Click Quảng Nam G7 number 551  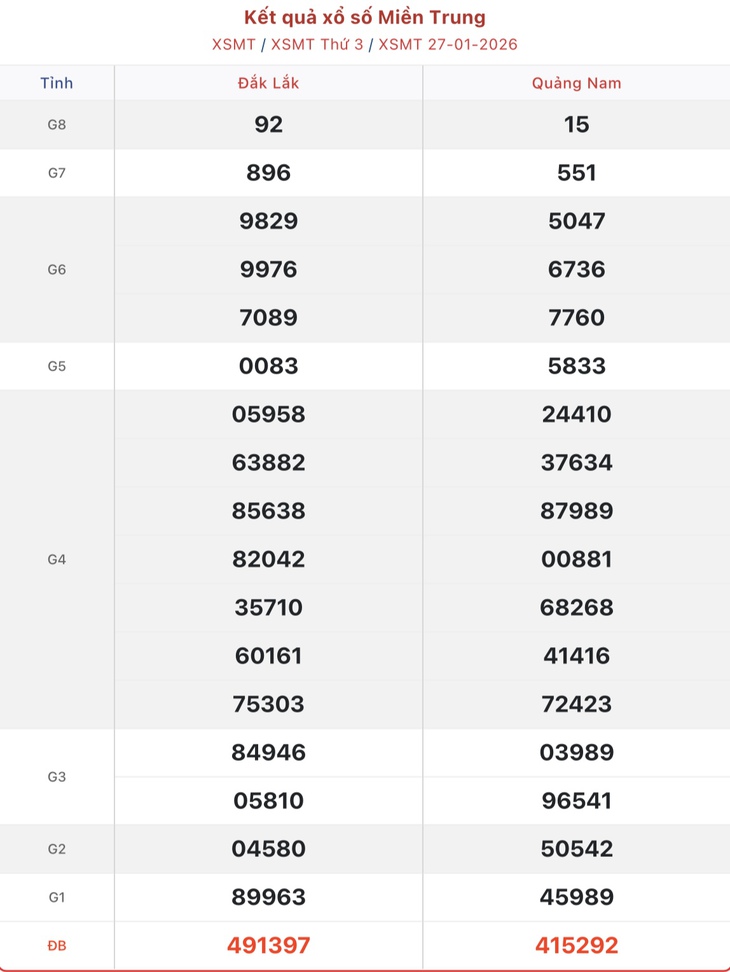(x=576, y=173)
